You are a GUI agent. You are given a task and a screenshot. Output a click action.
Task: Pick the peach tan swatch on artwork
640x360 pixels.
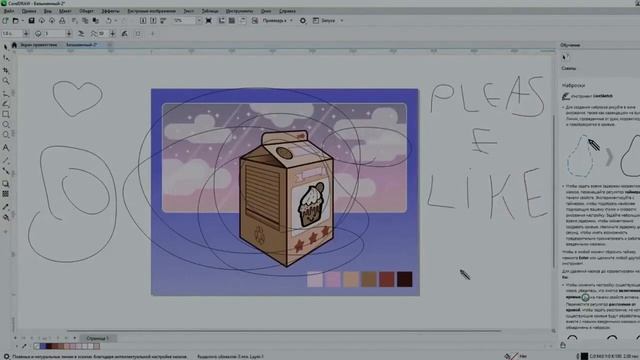coord(351,280)
